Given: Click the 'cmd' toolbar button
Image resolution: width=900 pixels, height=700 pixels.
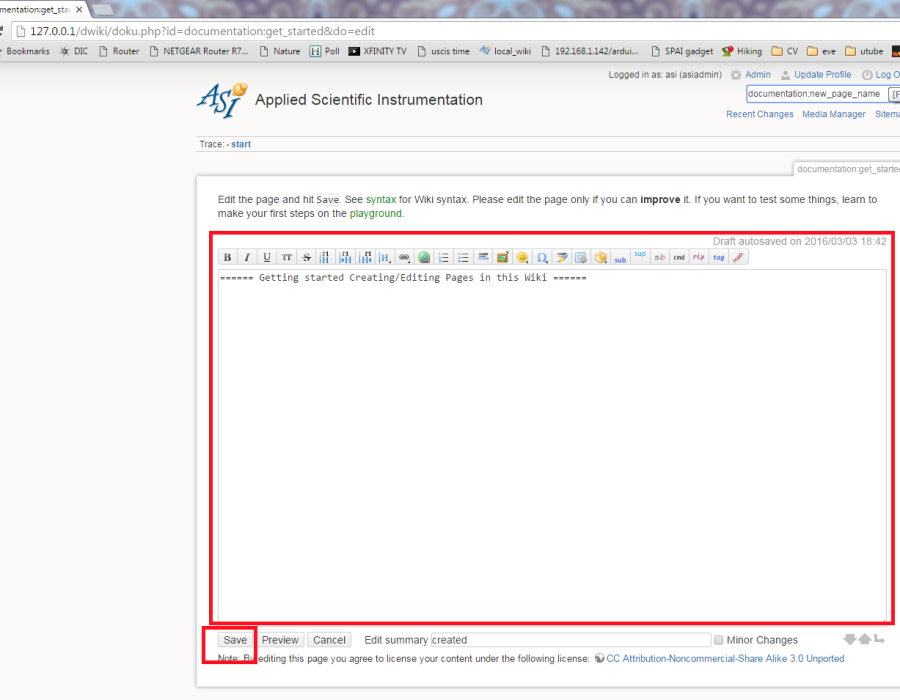Looking at the screenshot, I should [679, 258].
